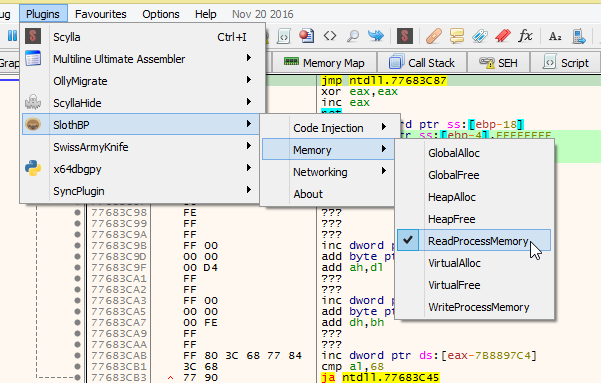
Task: Toggle the VirtualAlloc breakpoint entry
Action: pyautogui.click(x=474, y=263)
